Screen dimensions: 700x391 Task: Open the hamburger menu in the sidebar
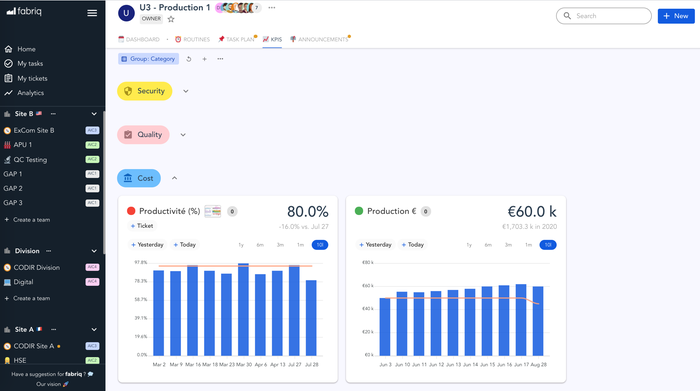[x=92, y=13]
